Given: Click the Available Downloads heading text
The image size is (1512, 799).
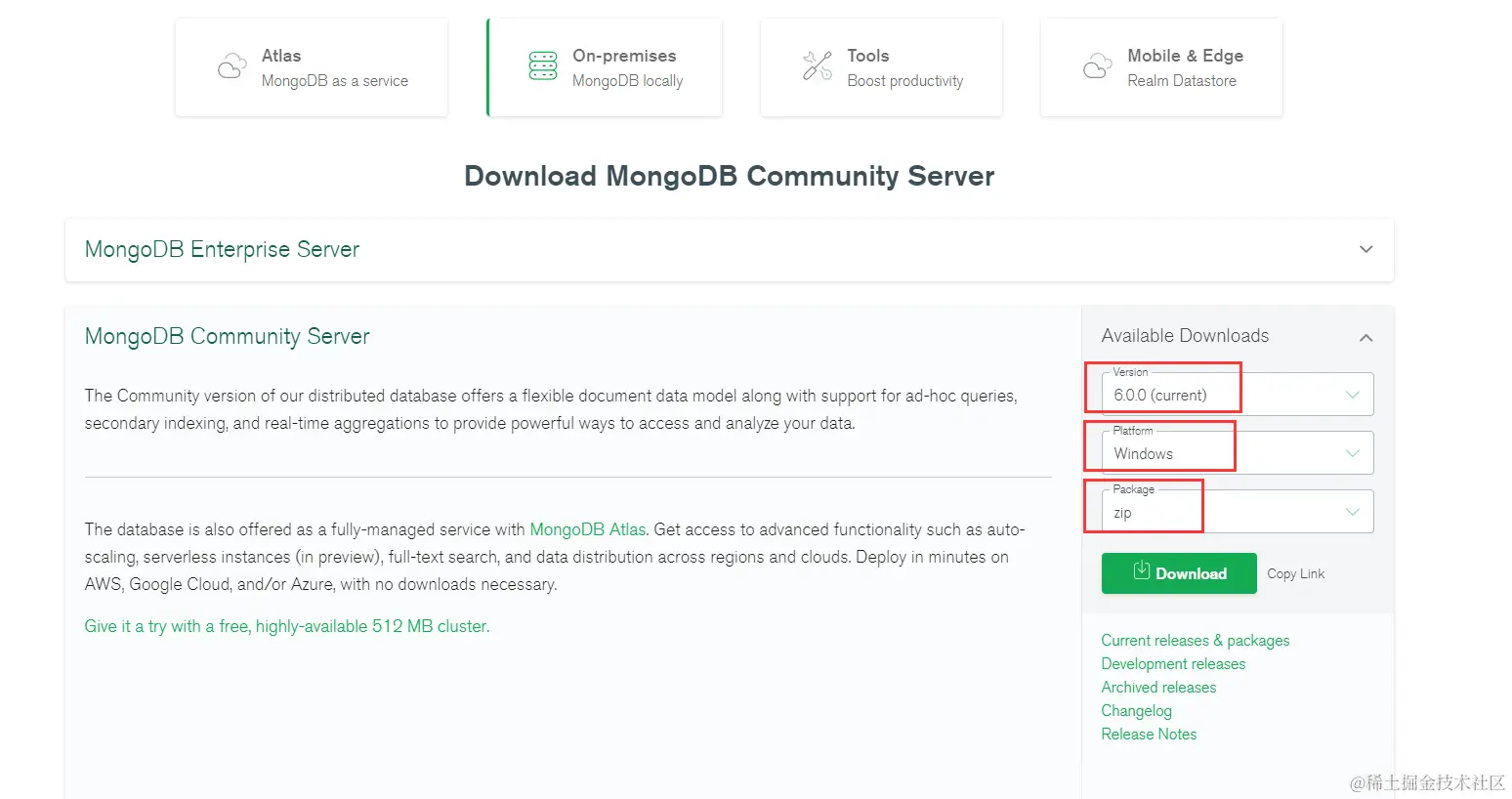Looking at the screenshot, I should pos(1185,336).
